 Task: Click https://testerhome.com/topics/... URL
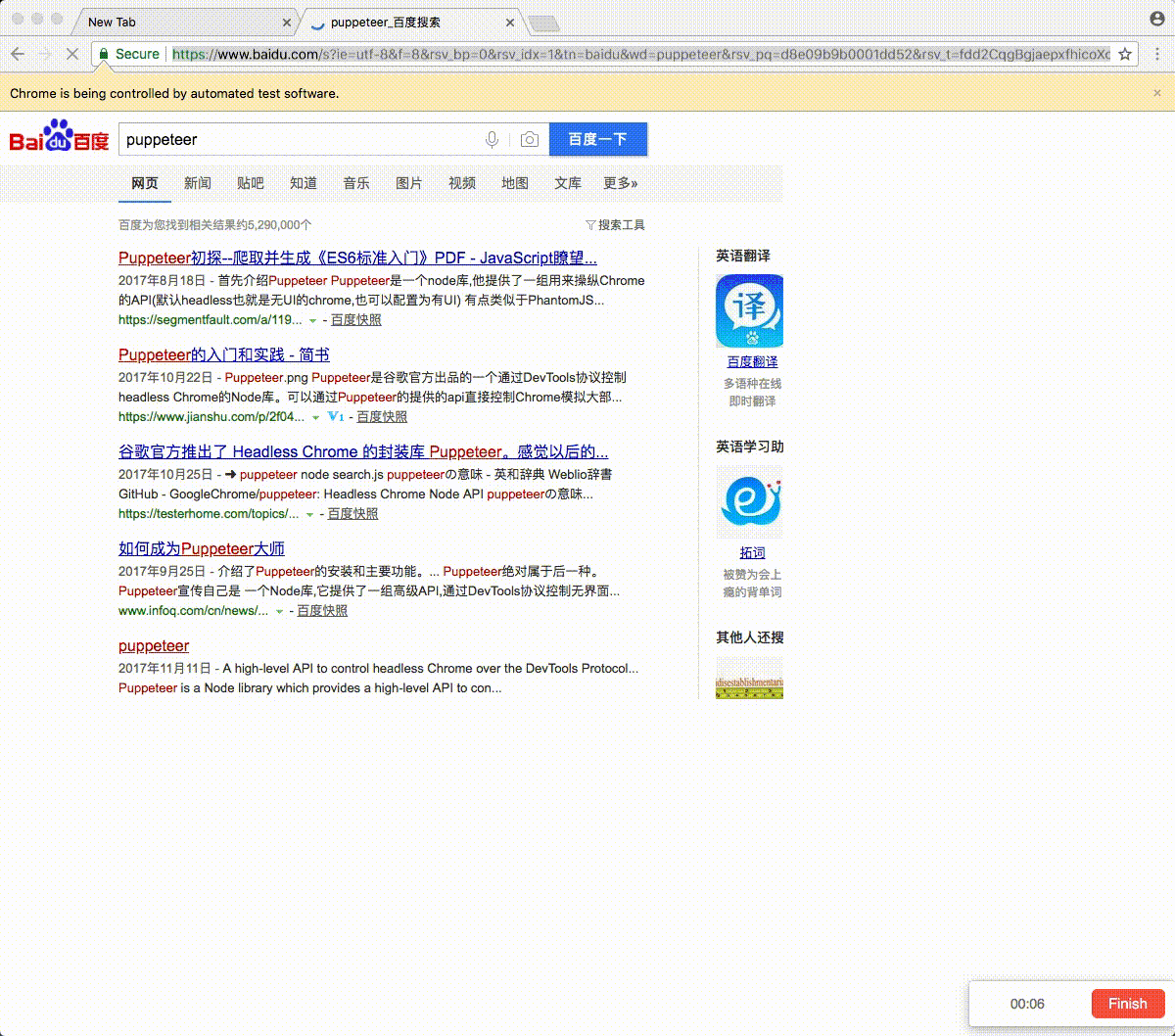[209, 514]
